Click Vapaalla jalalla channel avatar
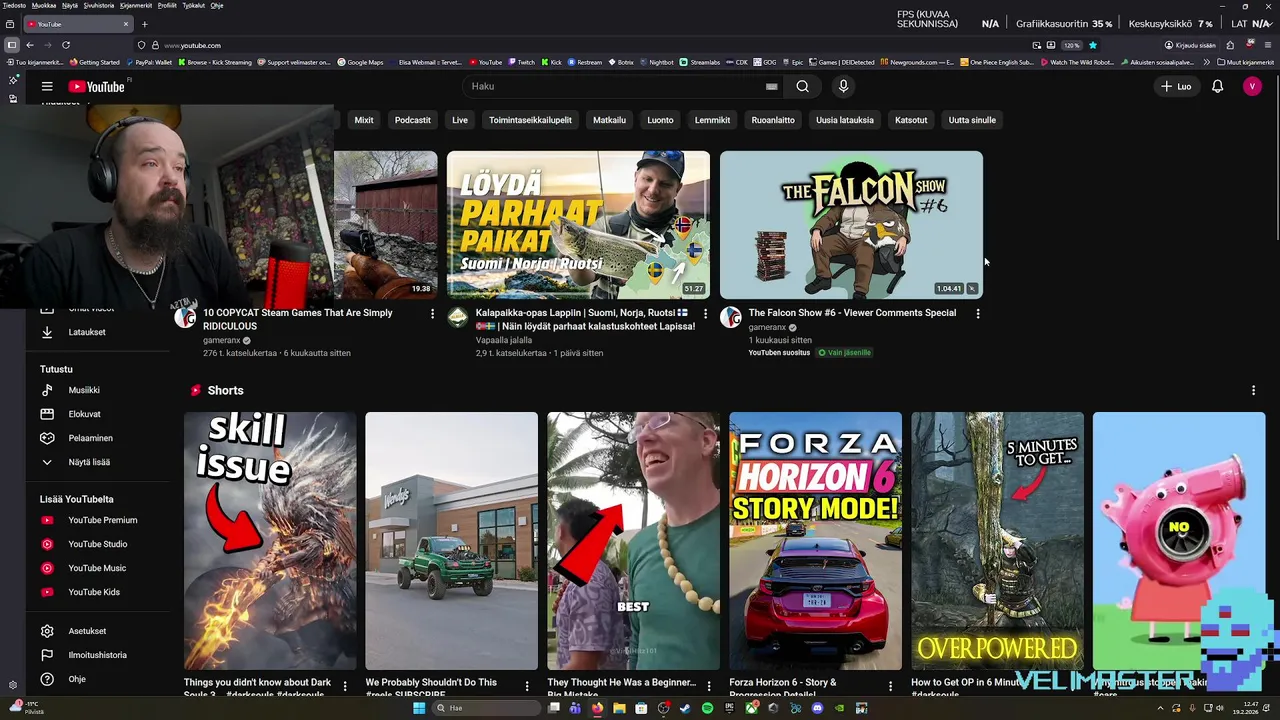 (457, 317)
